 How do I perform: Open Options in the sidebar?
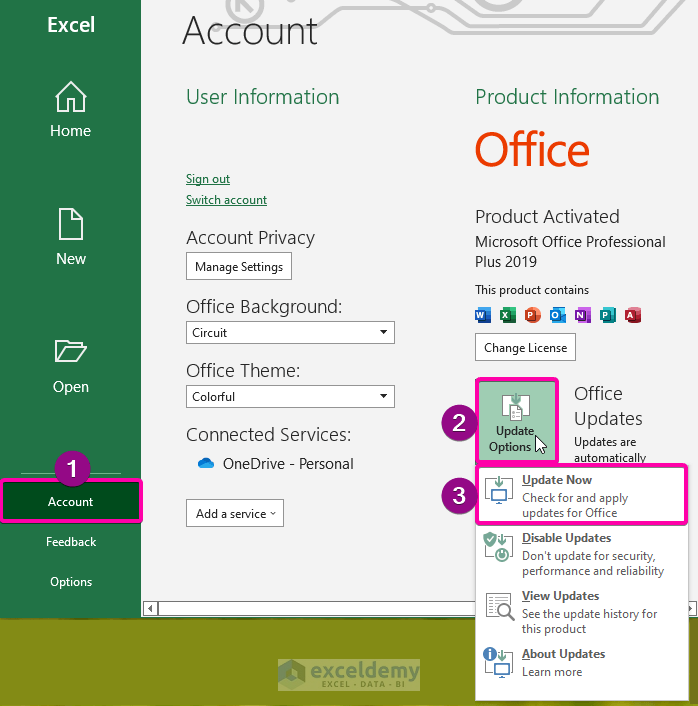click(71, 582)
